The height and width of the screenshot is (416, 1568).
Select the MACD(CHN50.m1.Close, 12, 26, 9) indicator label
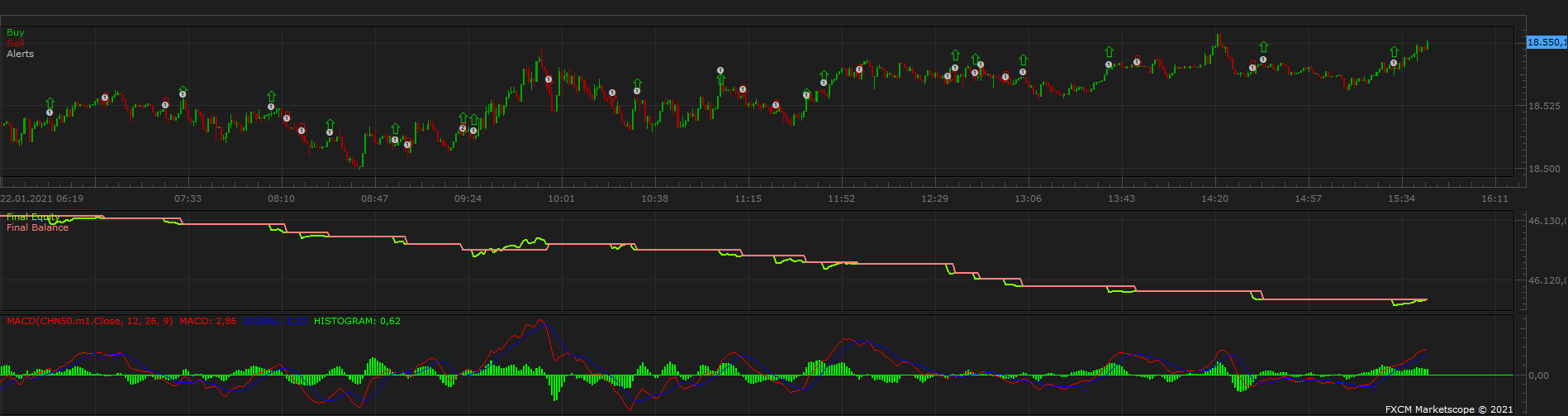click(90, 321)
